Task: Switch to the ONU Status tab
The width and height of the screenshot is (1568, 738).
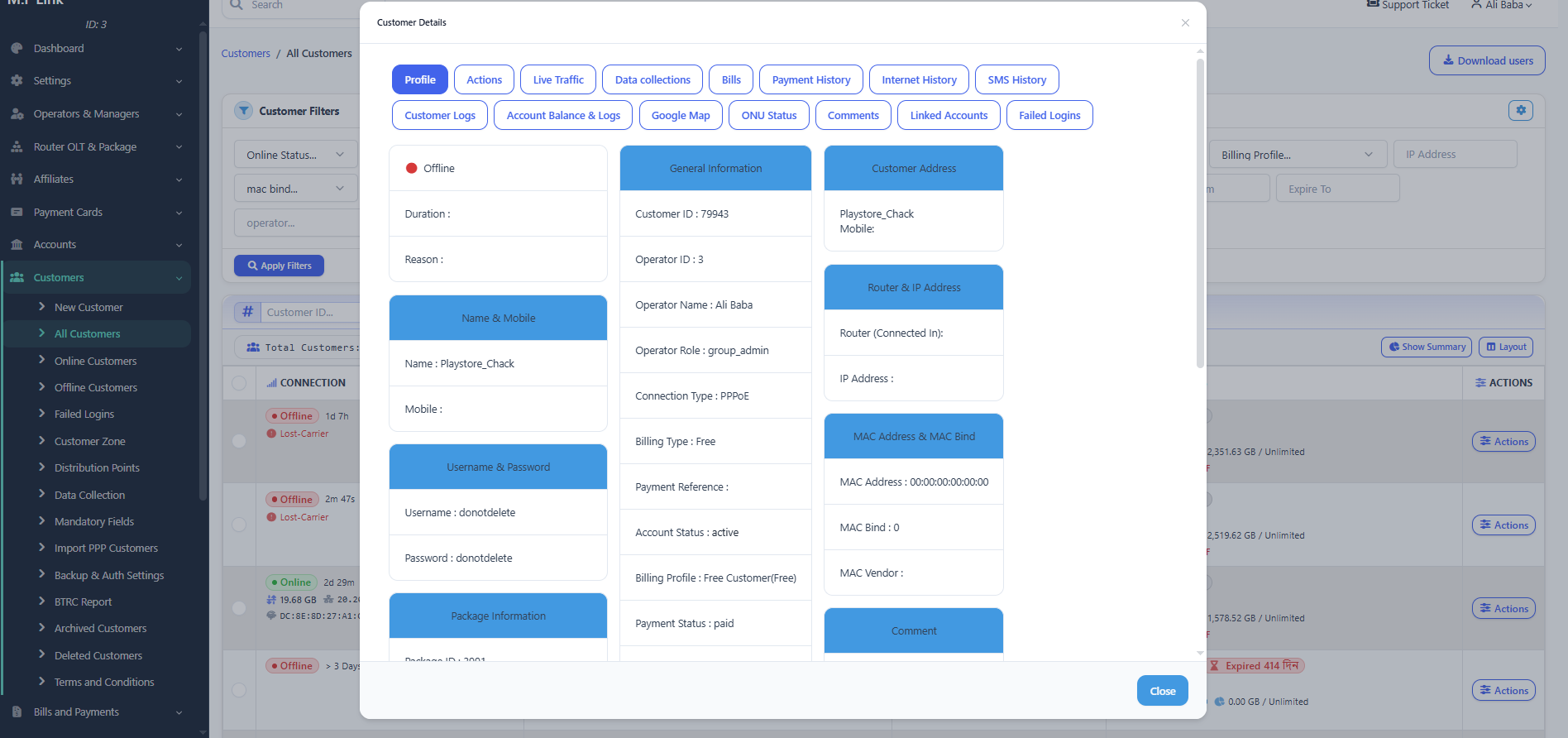Action: pyautogui.click(x=769, y=115)
